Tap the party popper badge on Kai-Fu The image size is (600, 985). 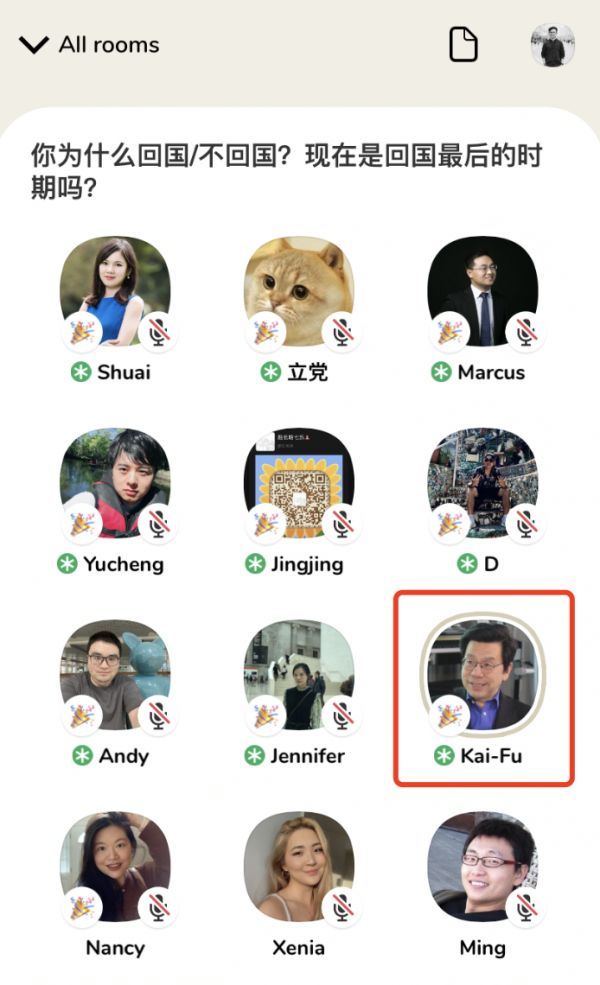point(450,716)
